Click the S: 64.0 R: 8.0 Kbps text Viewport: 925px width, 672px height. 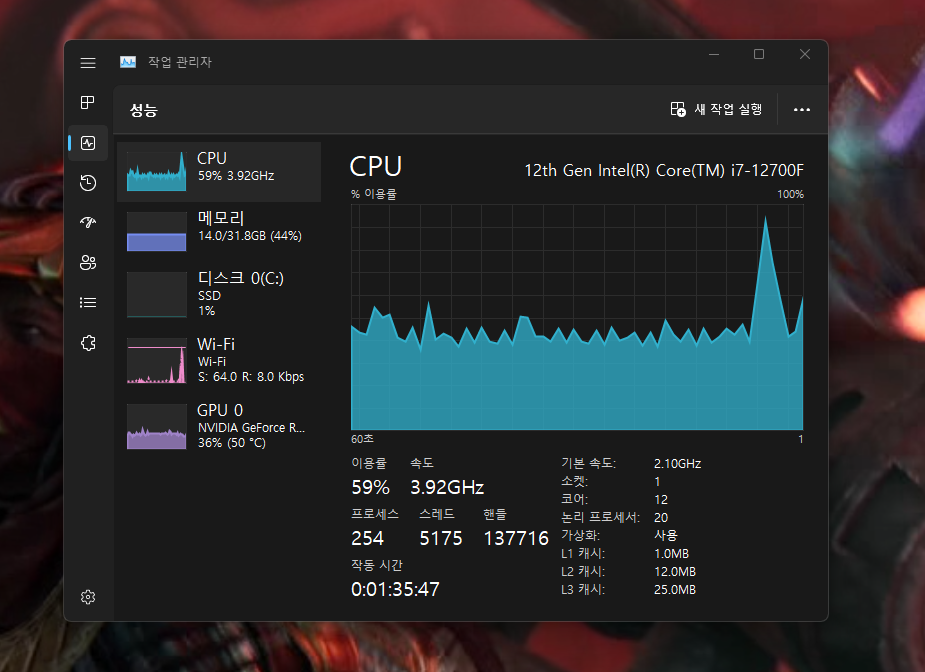pos(251,376)
